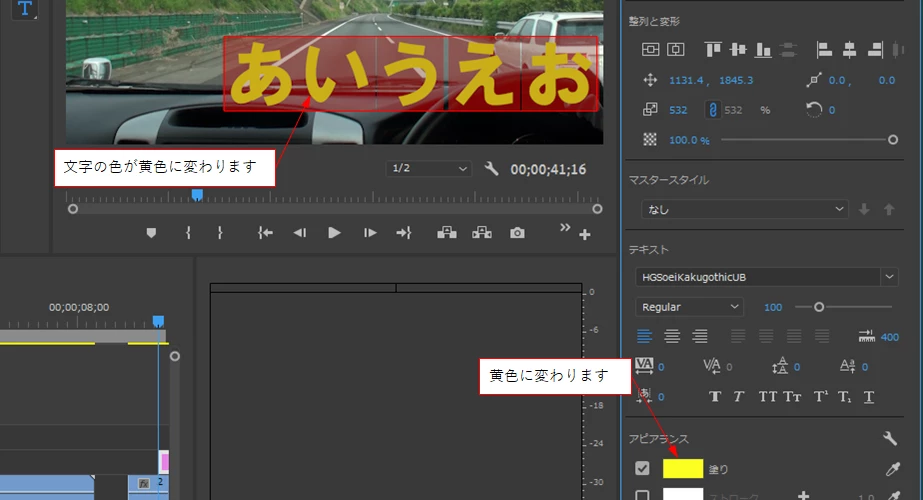Align layer to bottom edge
This screenshot has height=500, width=923.
763,49
